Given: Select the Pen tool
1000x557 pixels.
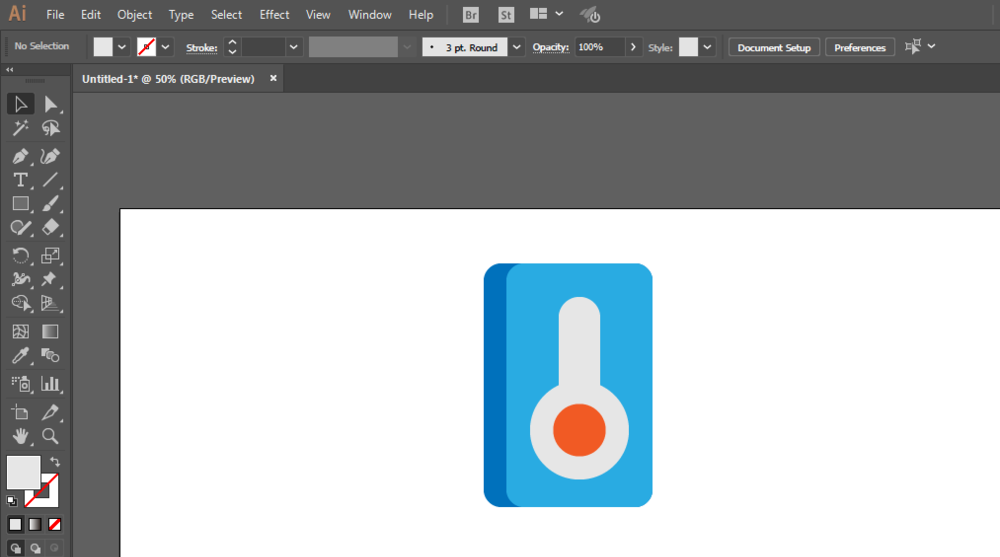Looking at the screenshot, I should [20, 156].
